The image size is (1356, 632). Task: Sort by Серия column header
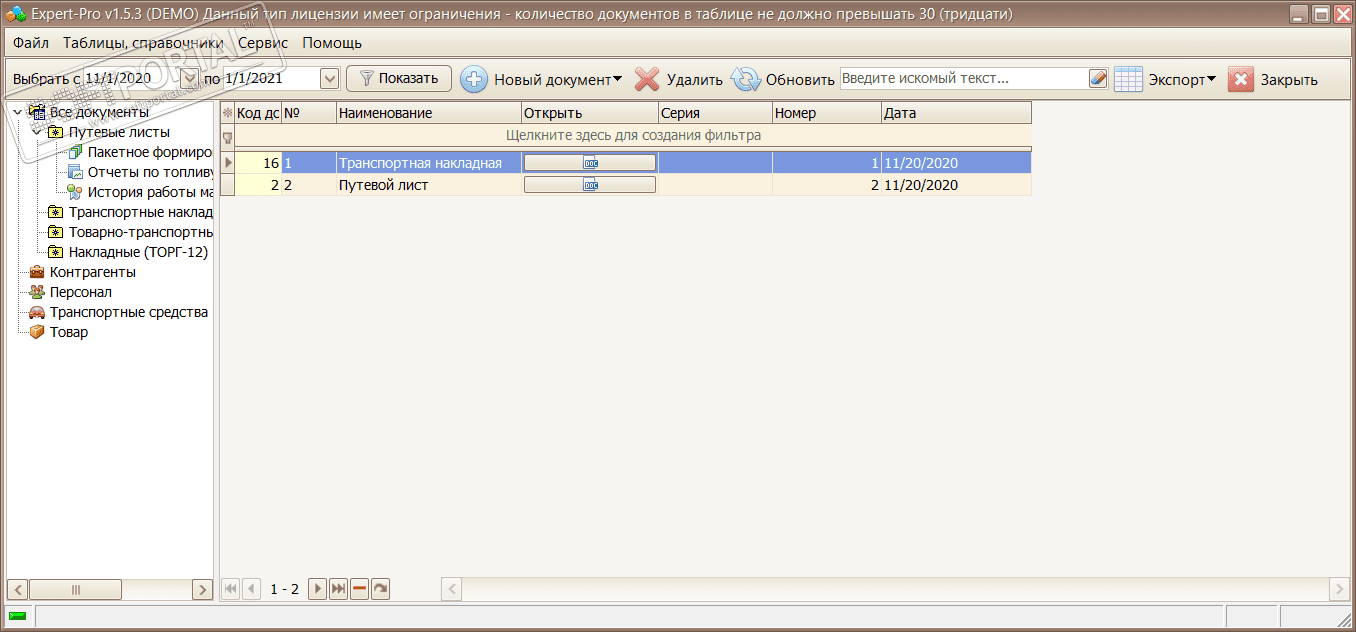click(715, 113)
